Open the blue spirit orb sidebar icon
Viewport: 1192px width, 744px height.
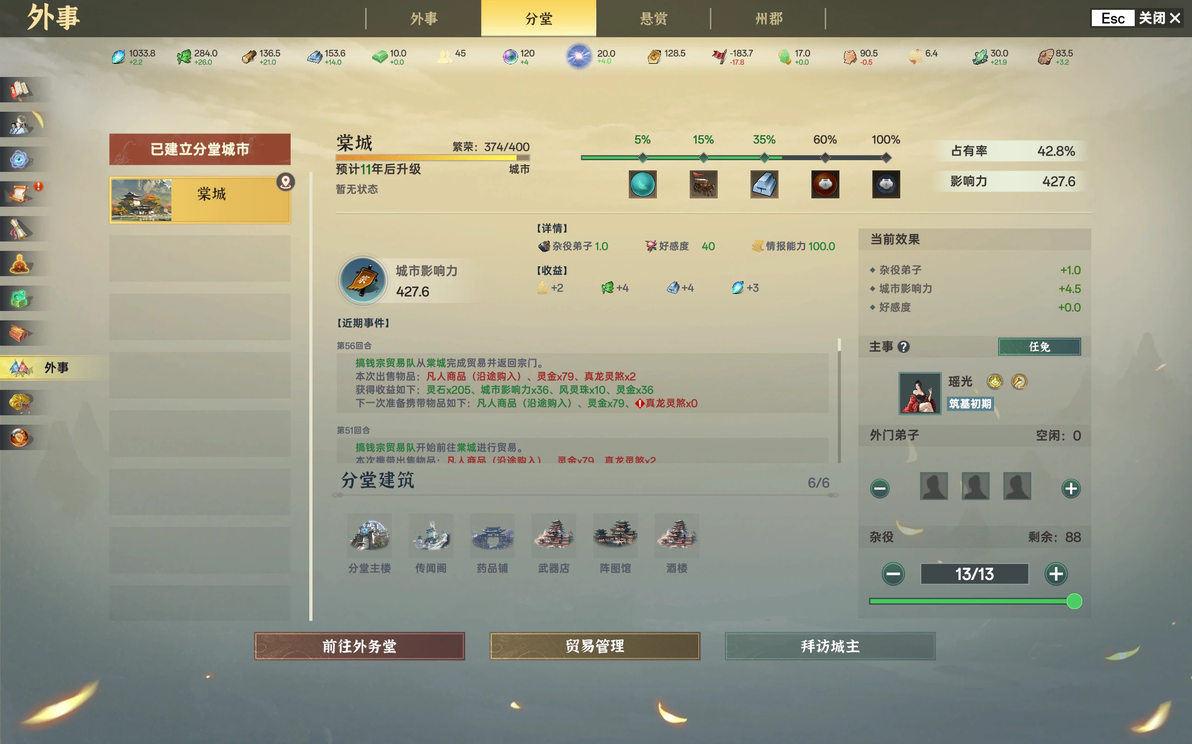pos(20,159)
